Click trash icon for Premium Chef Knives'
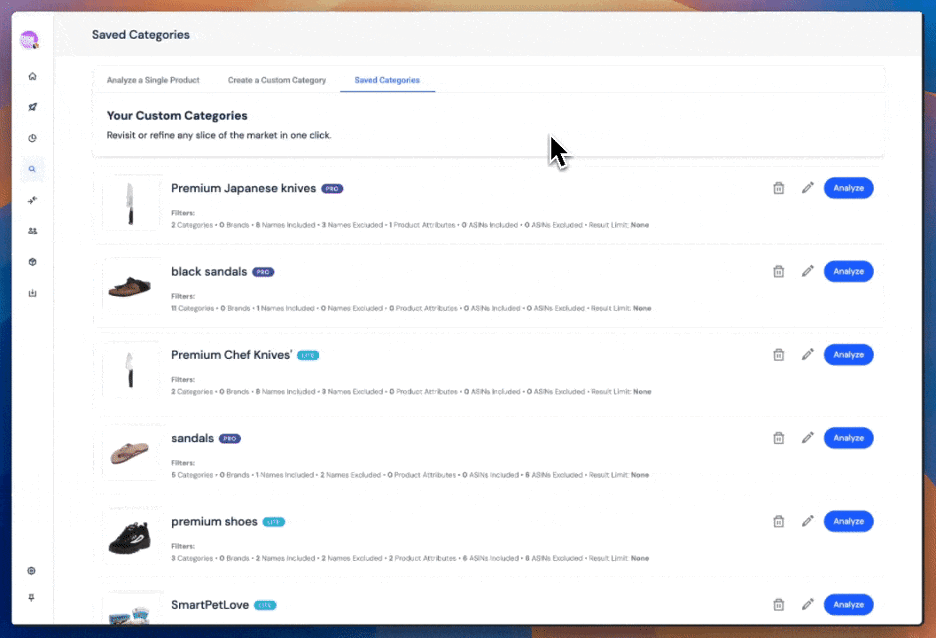This screenshot has height=638, width=936. click(x=778, y=355)
